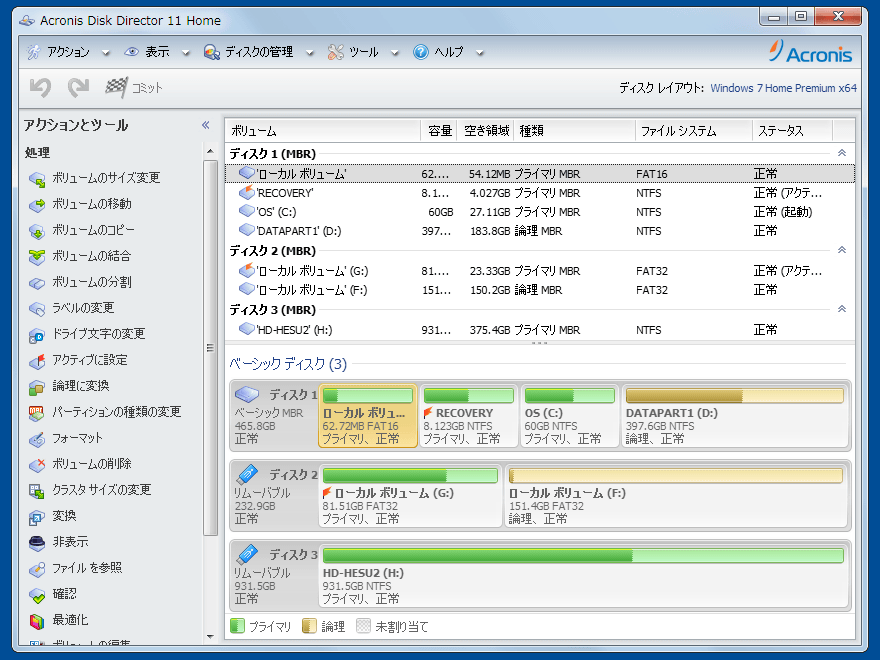Click the ラベルの変更 icon
Viewport: 880px width, 660px height.
tap(37, 309)
